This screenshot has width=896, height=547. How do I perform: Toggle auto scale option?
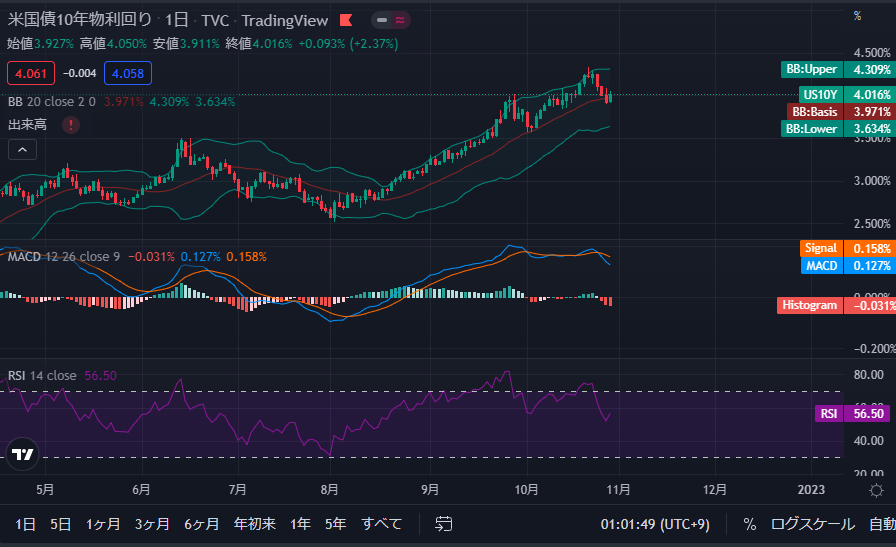(x=881, y=524)
